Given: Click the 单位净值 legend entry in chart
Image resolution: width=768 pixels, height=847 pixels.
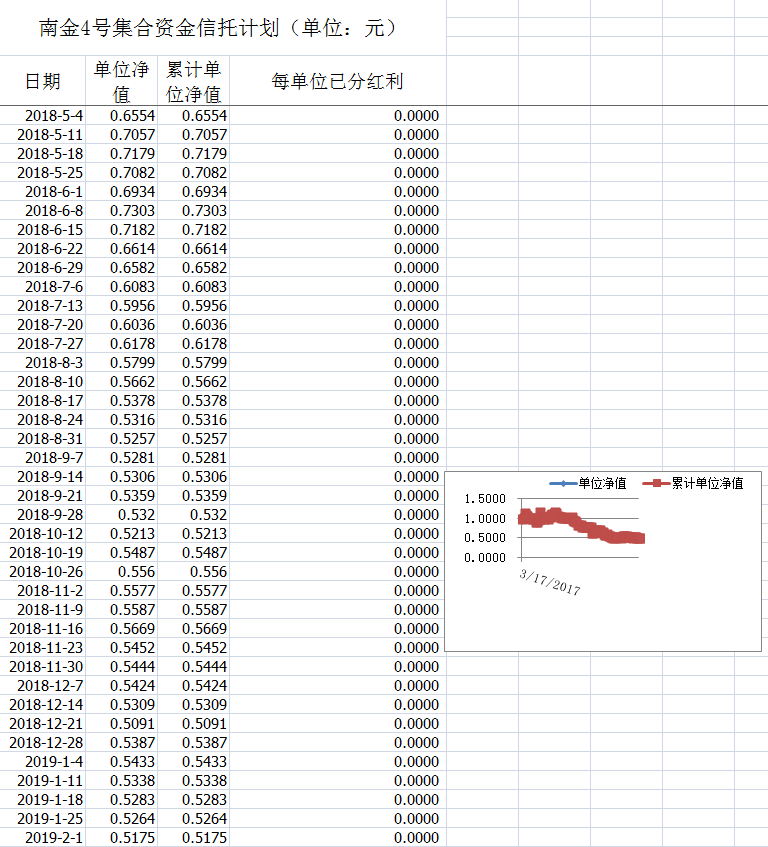Looking at the screenshot, I should click(x=588, y=483).
